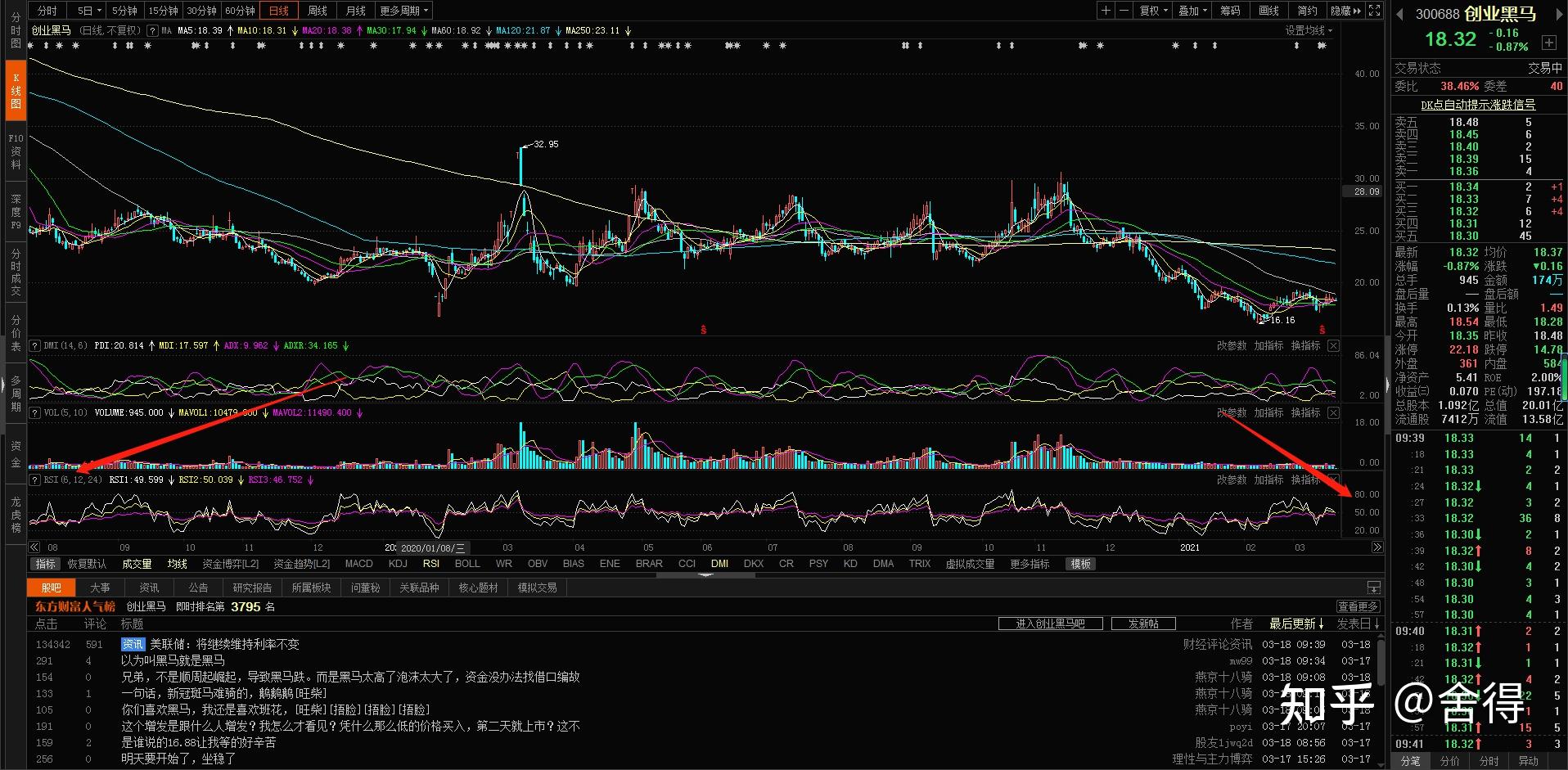Switch to 周线 period tab
1568x770 pixels.
(x=318, y=11)
